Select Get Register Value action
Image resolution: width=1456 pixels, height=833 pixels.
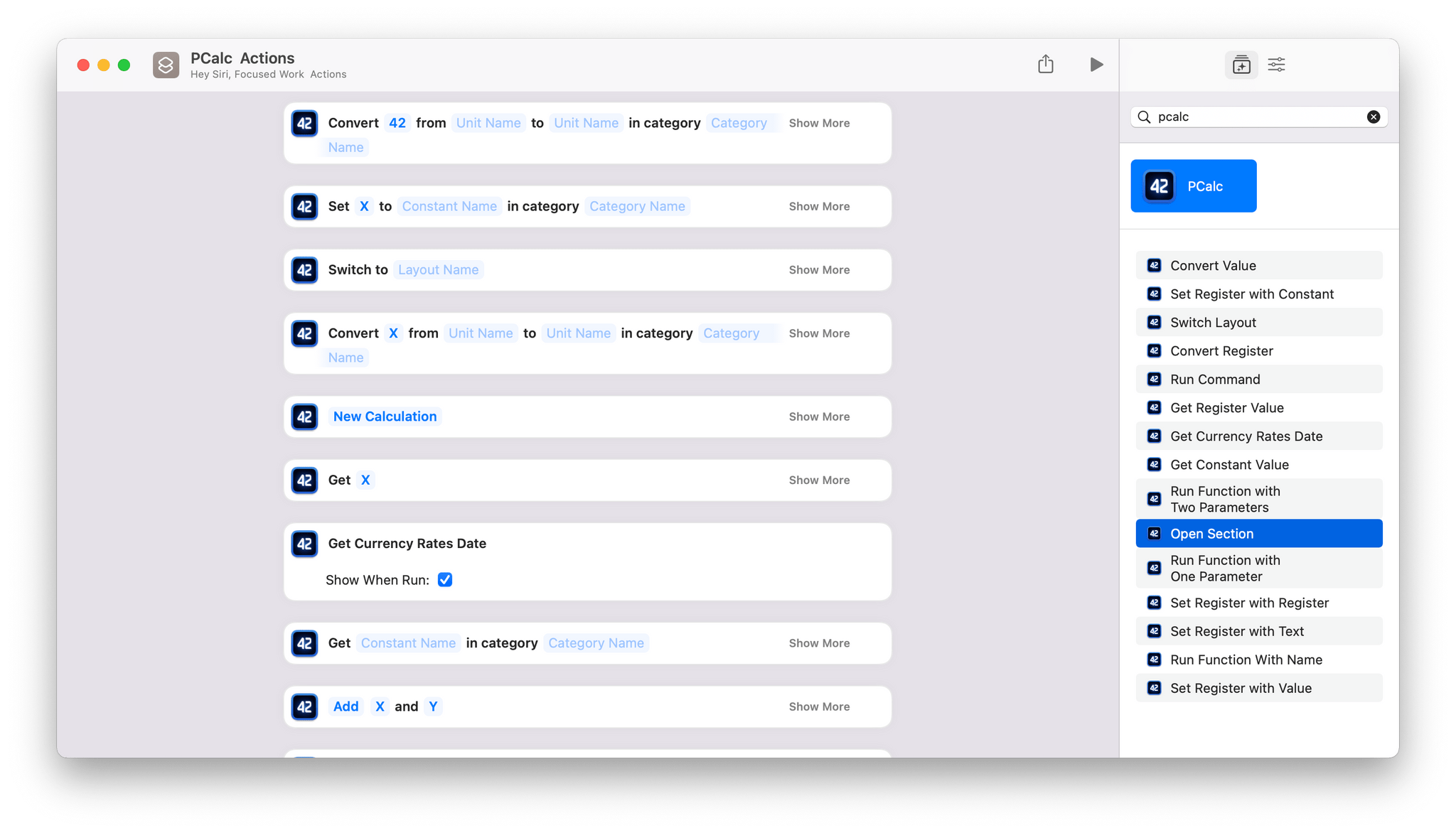pyautogui.click(x=1259, y=407)
